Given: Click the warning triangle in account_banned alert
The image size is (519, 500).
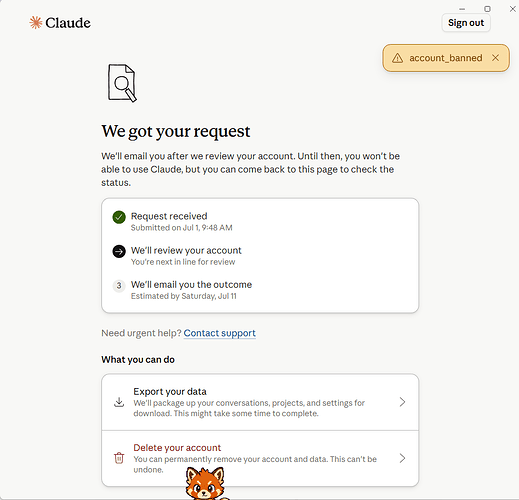Looking at the screenshot, I should [x=397, y=58].
